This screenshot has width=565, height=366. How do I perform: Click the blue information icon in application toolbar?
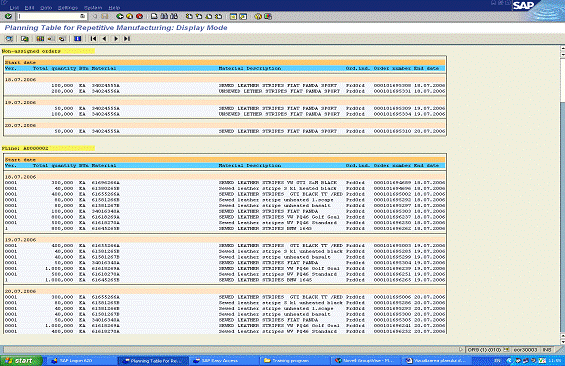pyautogui.click(x=77, y=39)
